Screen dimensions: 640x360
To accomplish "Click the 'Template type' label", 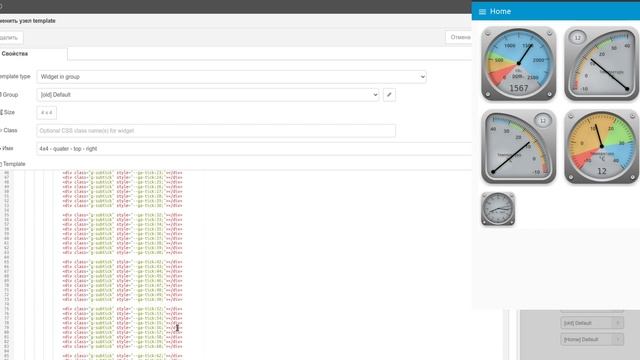I will [15, 76].
